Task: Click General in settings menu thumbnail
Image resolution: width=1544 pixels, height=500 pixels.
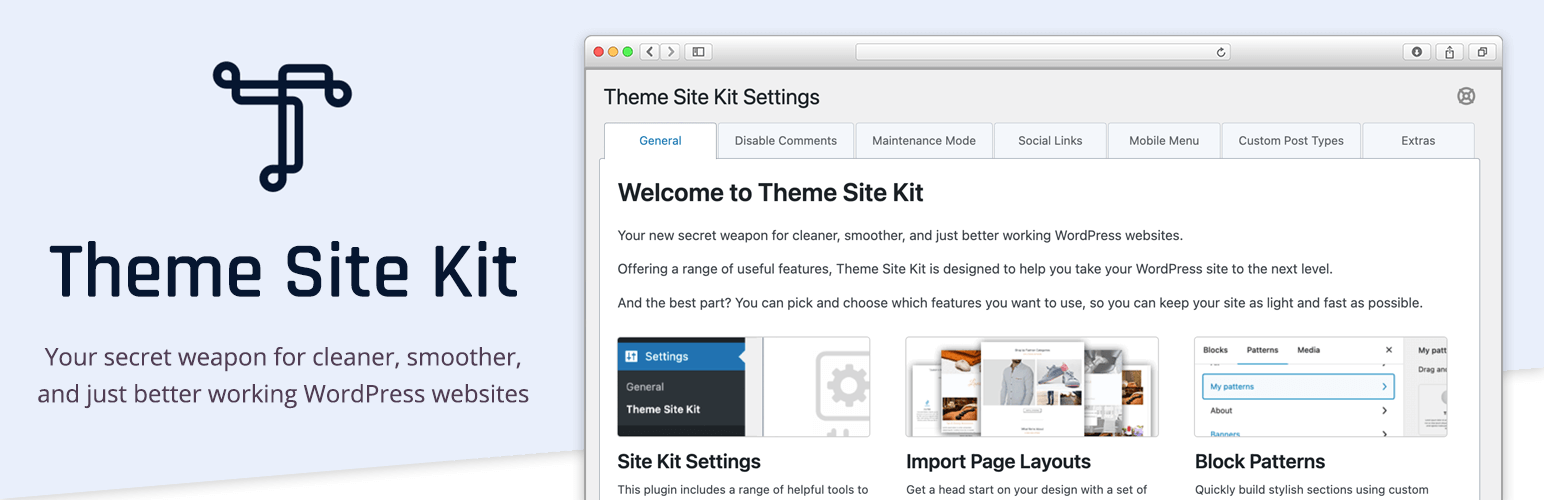Action: click(645, 386)
